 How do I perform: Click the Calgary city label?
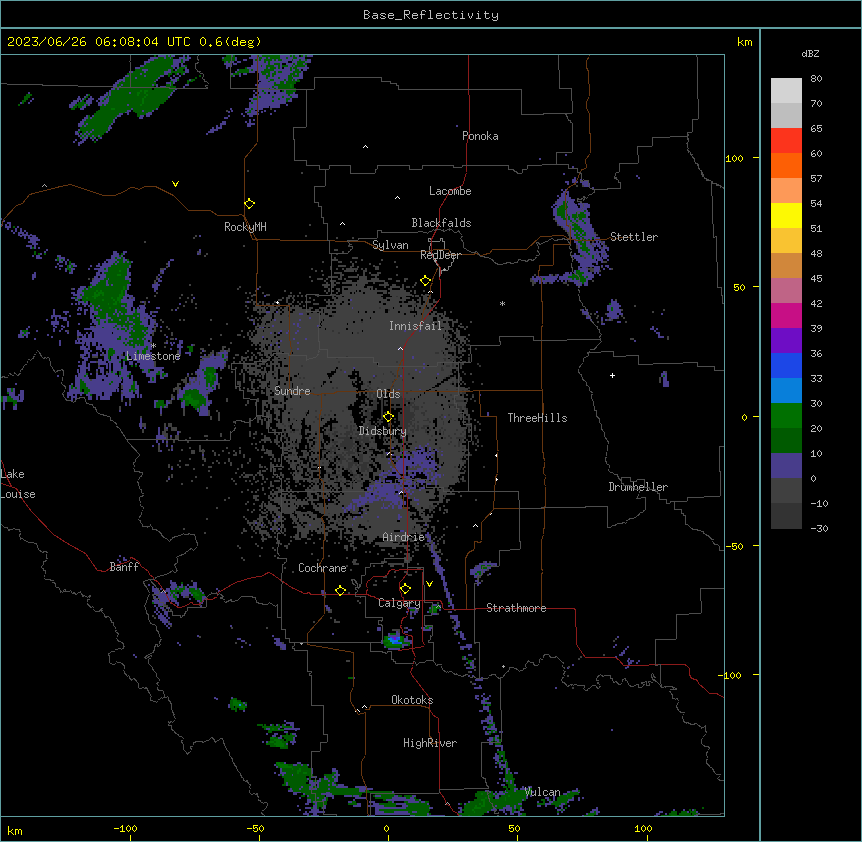pyautogui.click(x=399, y=603)
